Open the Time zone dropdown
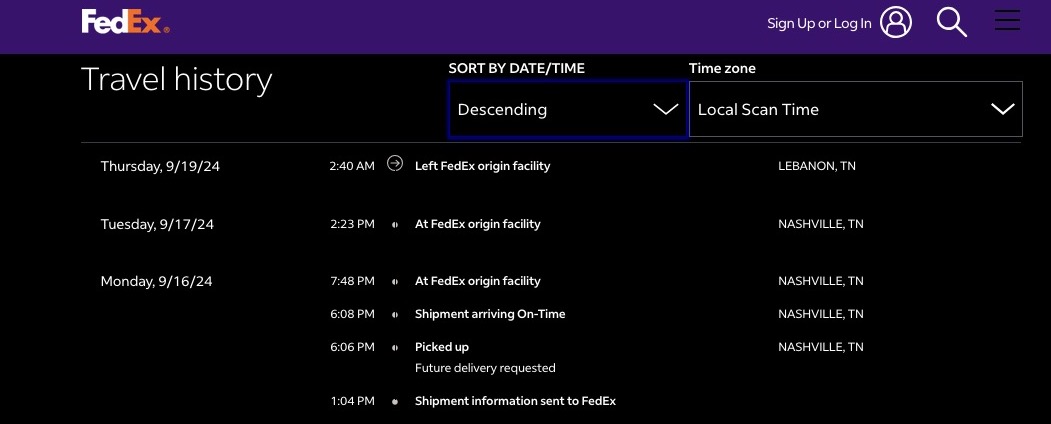Image resolution: width=1051 pixels, height=424 pixels. pos(855,109)
